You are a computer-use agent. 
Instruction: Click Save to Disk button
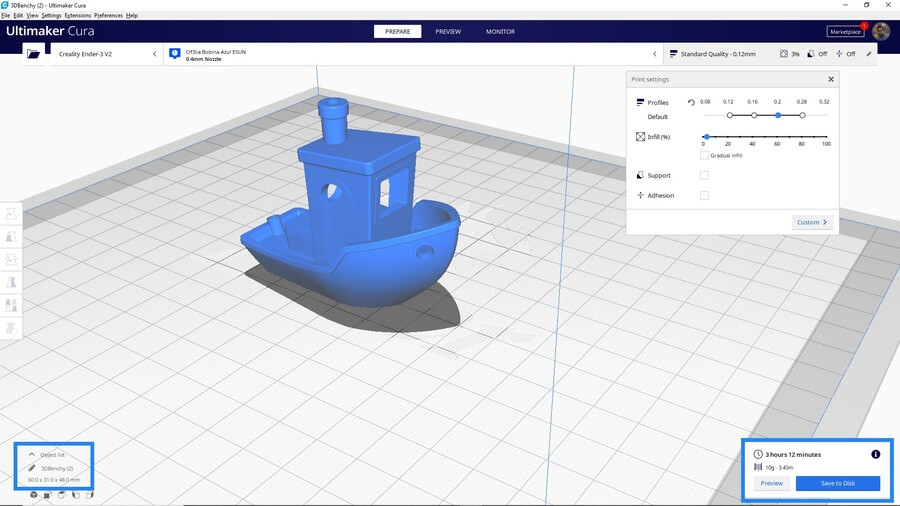[x=837, y=483]
